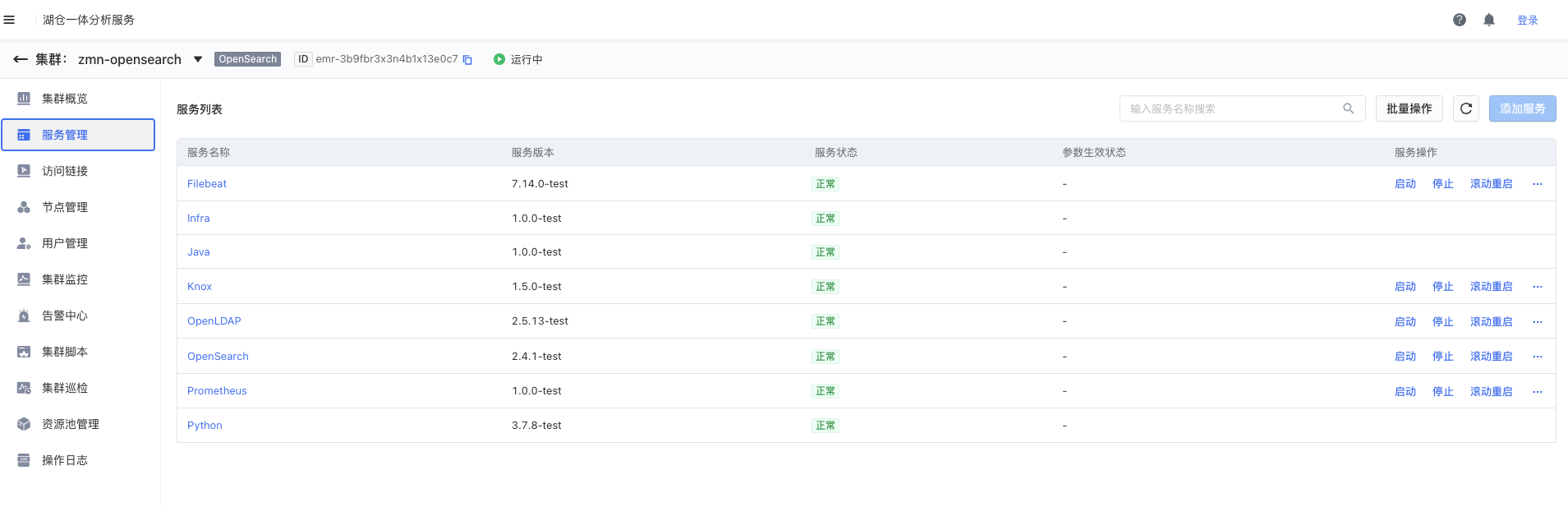This screenshot has height=507, width=1568.
Task: Click the help question mark icon
Action: [x=1459, y=20]
